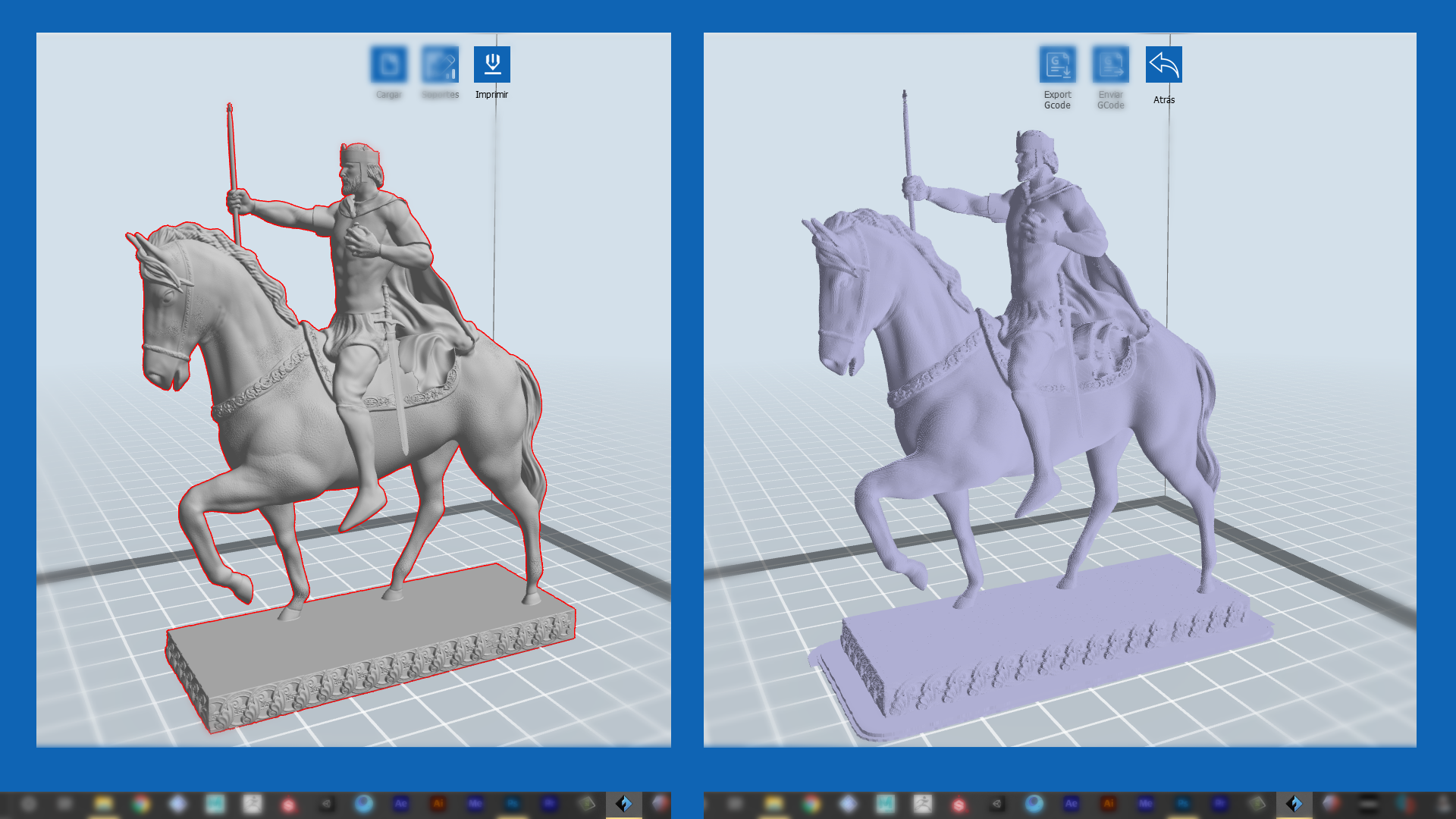The height and width of the screenshot is (819, 1456).
Task: Open Adobe Illustrator from the taskbar
Action: point(438,803)
